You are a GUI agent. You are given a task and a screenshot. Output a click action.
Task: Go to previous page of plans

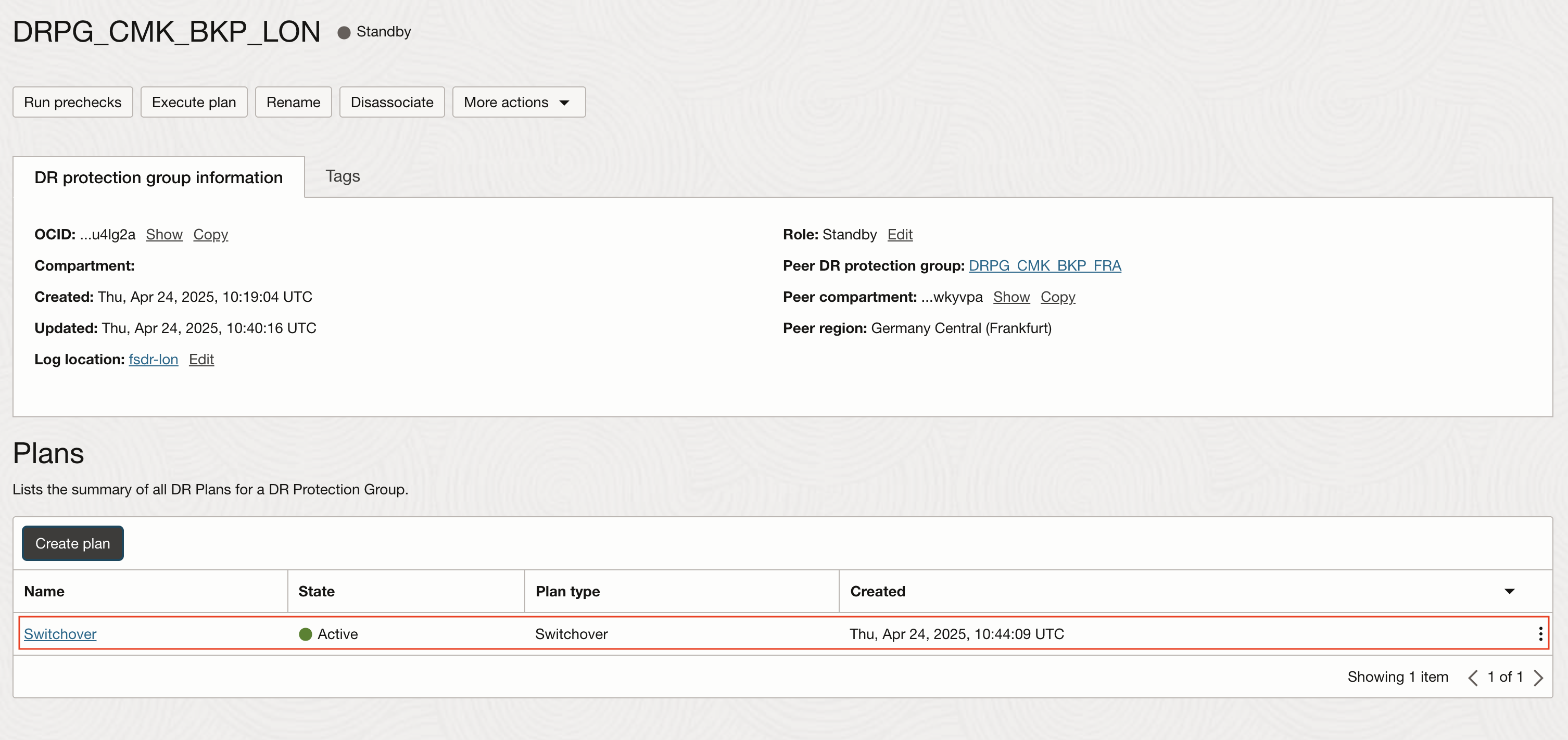click(x=1472, y=678)
